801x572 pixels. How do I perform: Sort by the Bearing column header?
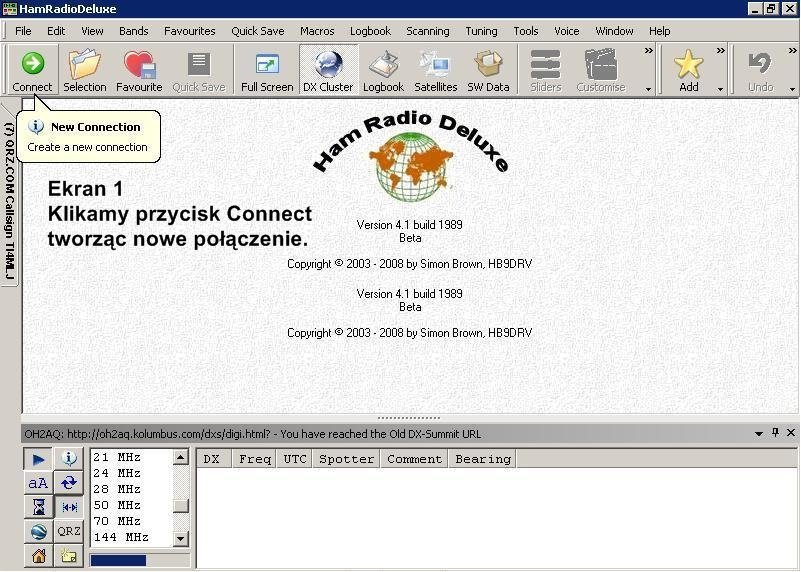click(x=483, y=459)
